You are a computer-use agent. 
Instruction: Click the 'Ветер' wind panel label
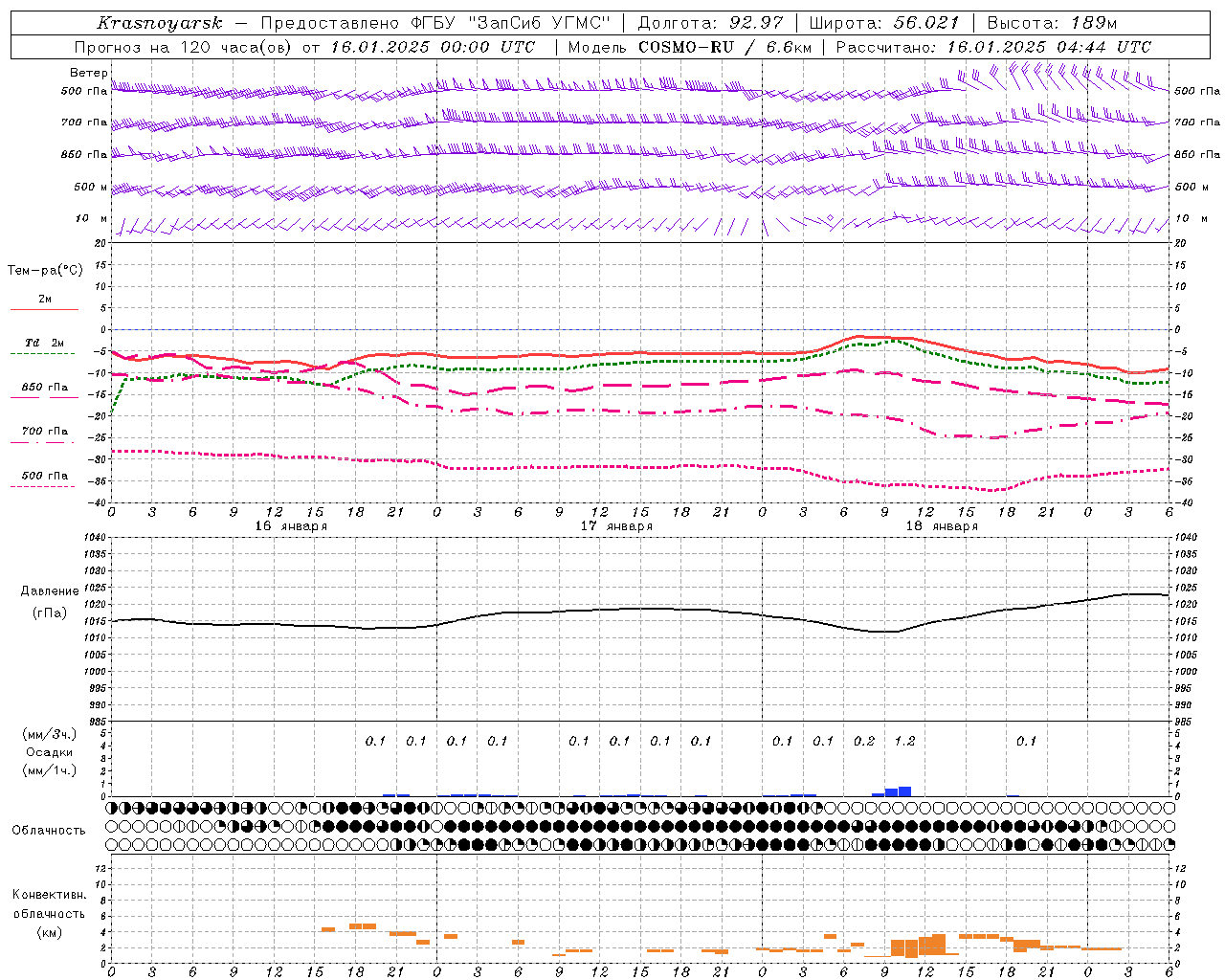click(x=89, y=73)
